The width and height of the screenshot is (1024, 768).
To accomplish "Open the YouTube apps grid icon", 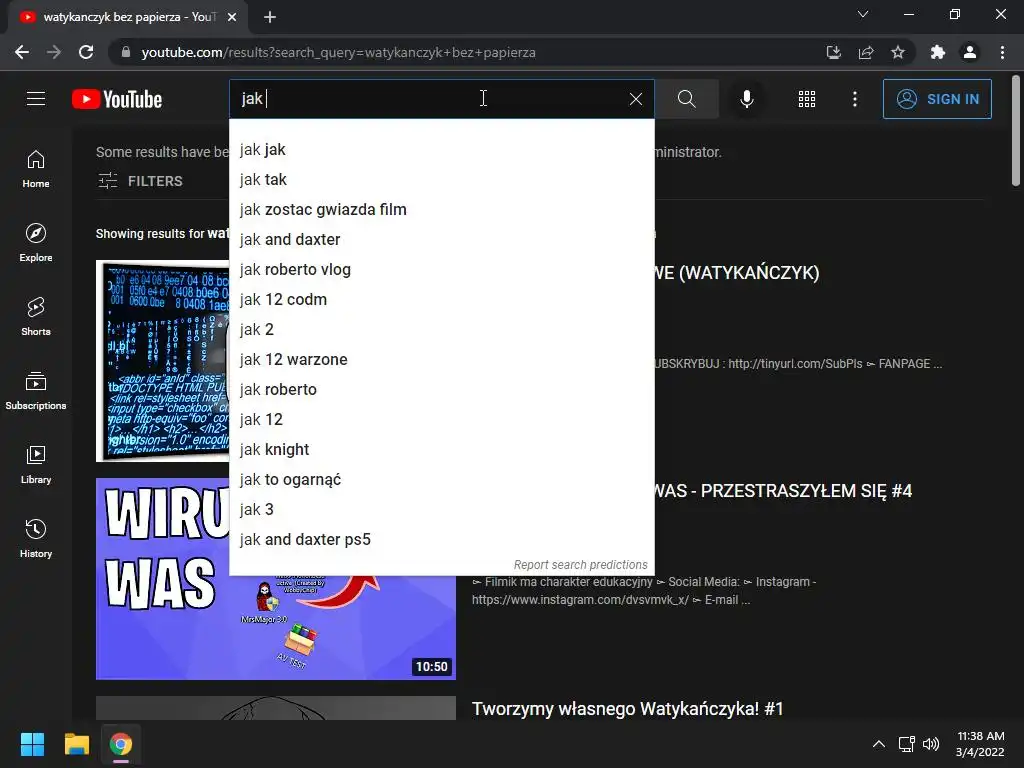I will (x=807, y=99).
